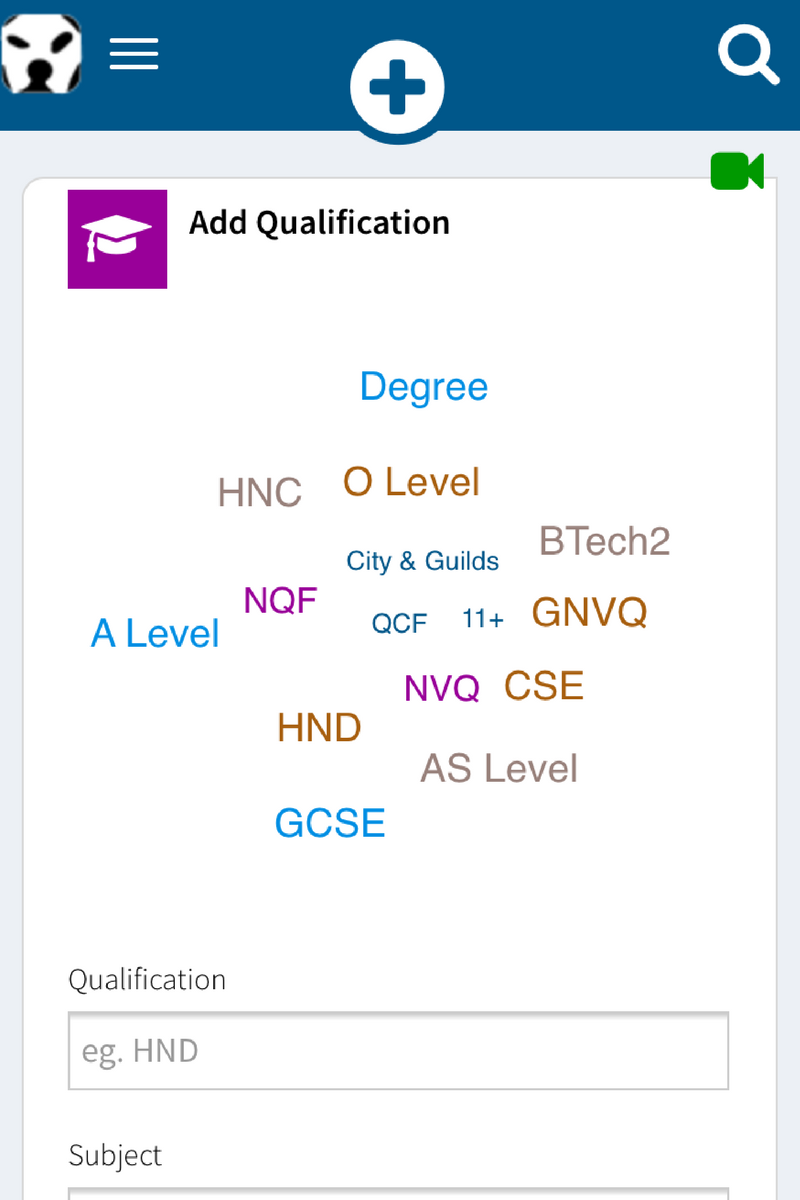
Task: Click the green video camera icon
Action: 737,171
